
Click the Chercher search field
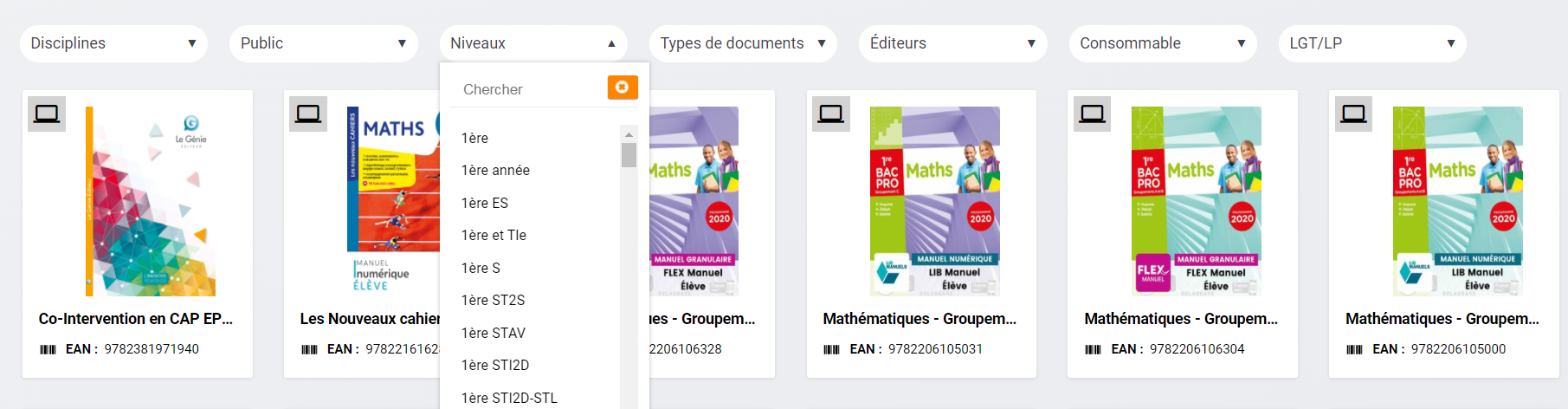(x=530, y=89)
